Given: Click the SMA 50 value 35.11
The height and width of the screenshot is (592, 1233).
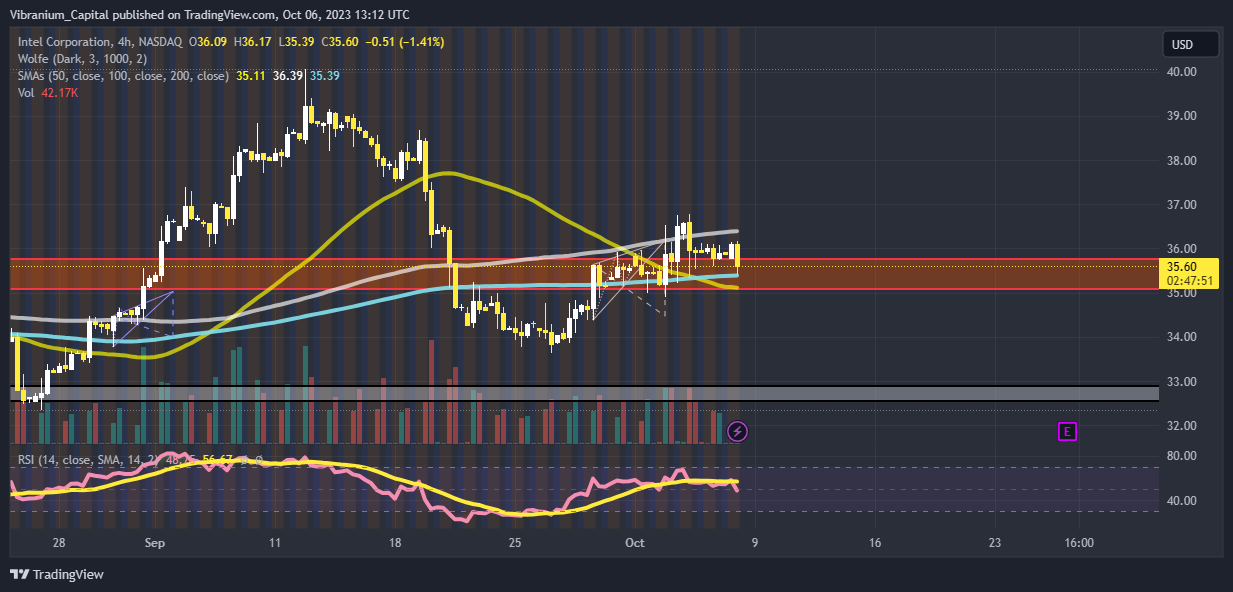Looking at the screenshot, I should click(x=250, y=75).
